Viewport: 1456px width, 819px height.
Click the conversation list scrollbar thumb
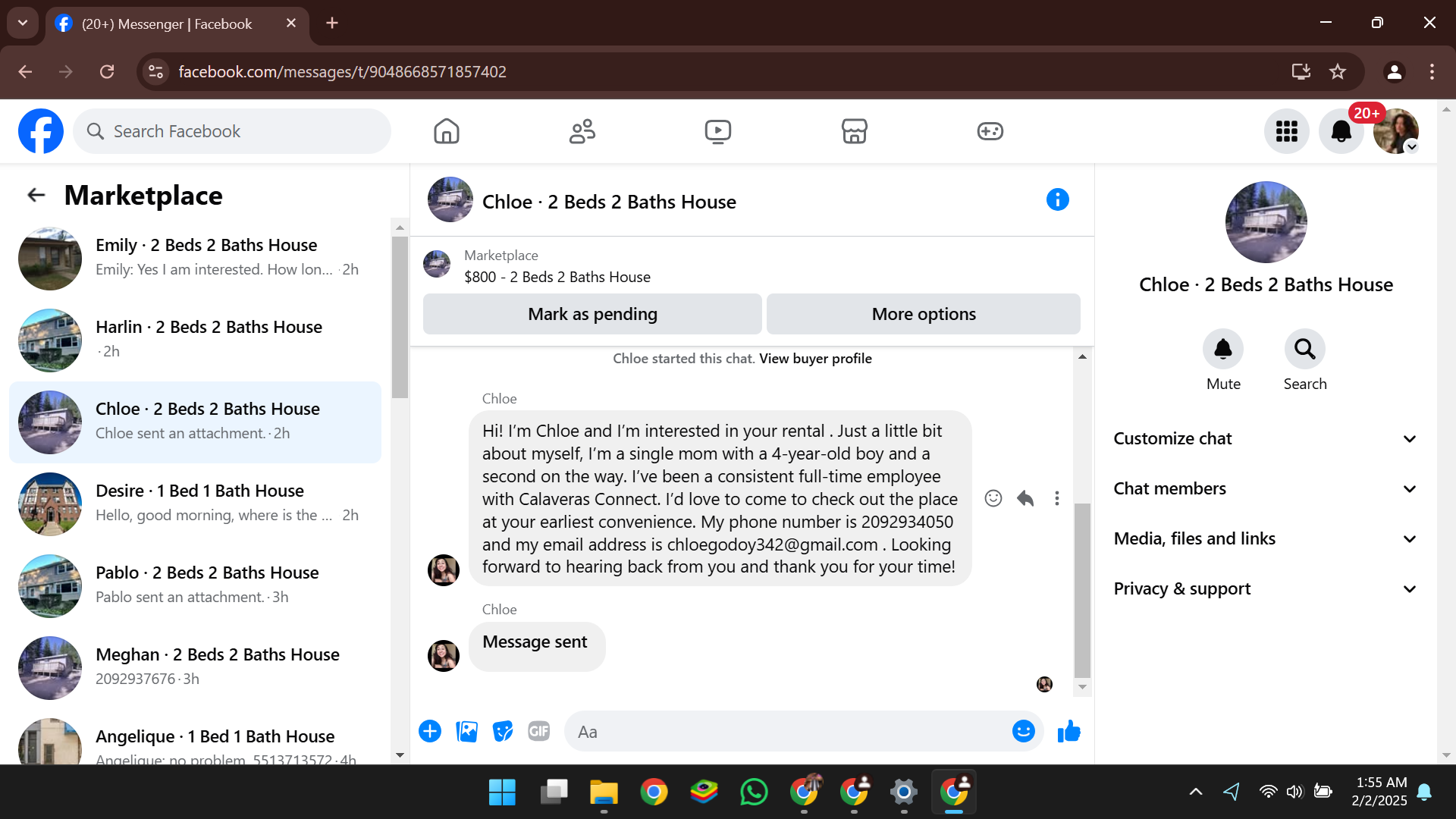coord(400,317)
